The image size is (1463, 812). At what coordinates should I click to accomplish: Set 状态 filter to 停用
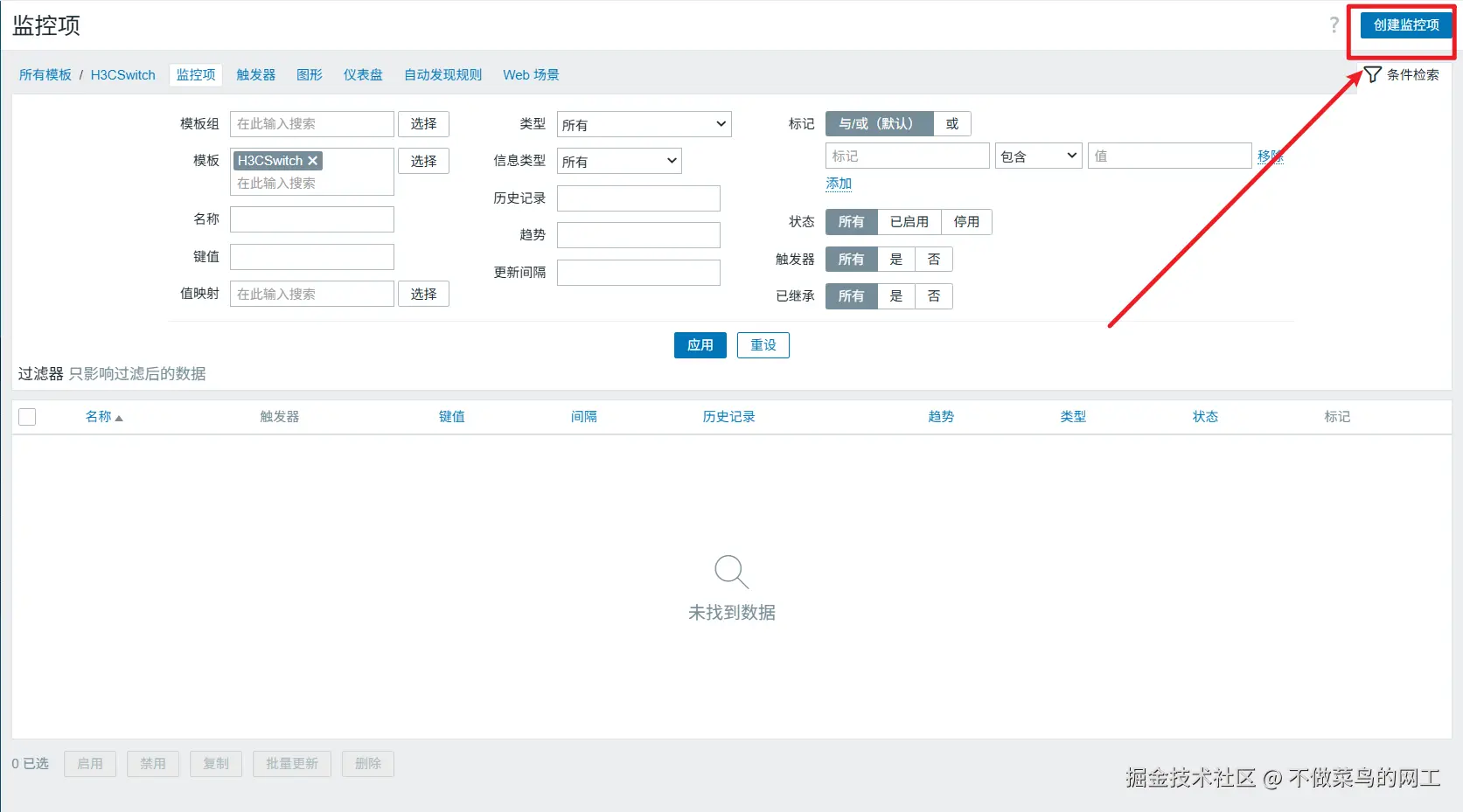tap(966, 222)
